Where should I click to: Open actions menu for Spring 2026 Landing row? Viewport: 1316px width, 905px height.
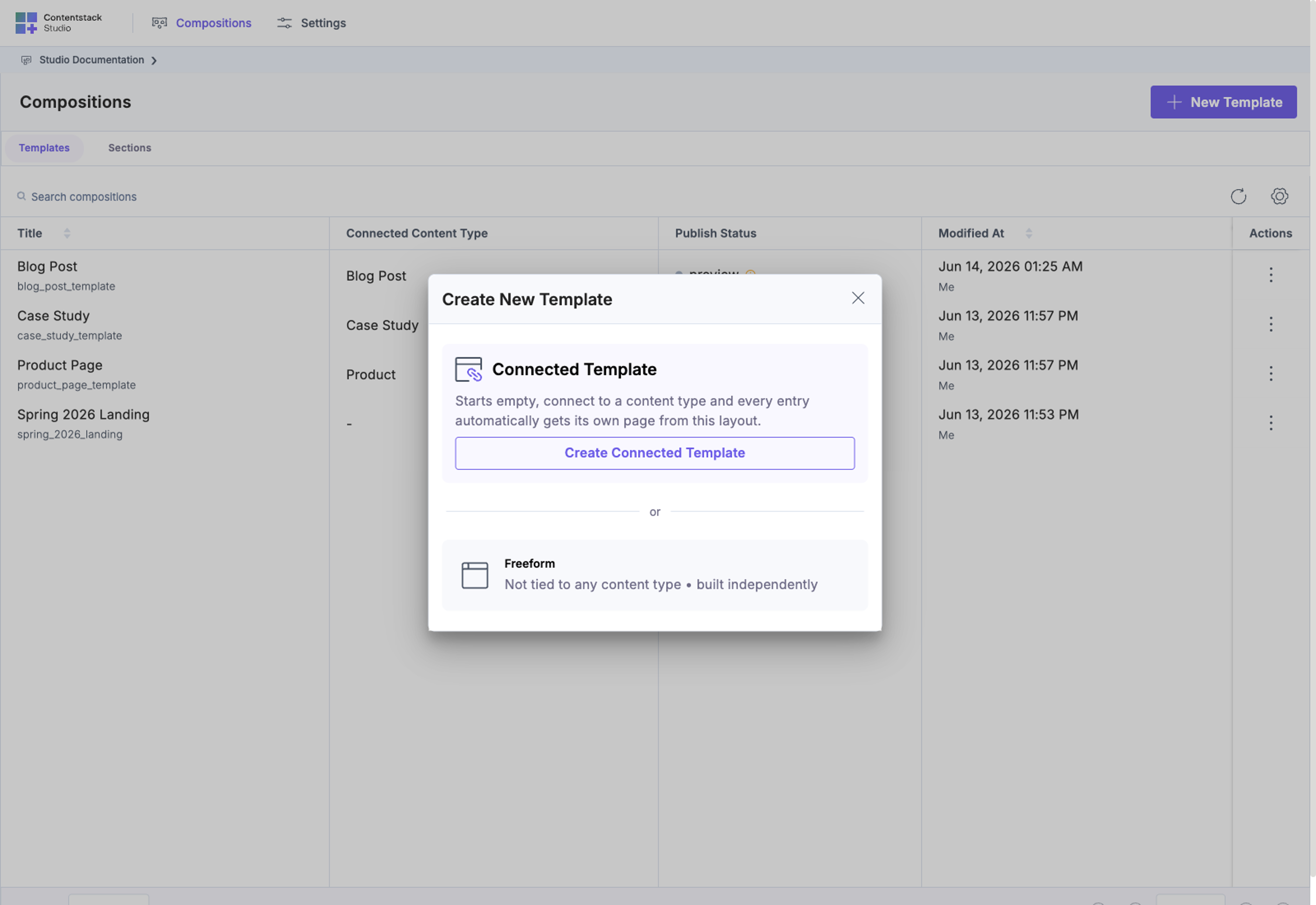click(x=1271, y=423)
